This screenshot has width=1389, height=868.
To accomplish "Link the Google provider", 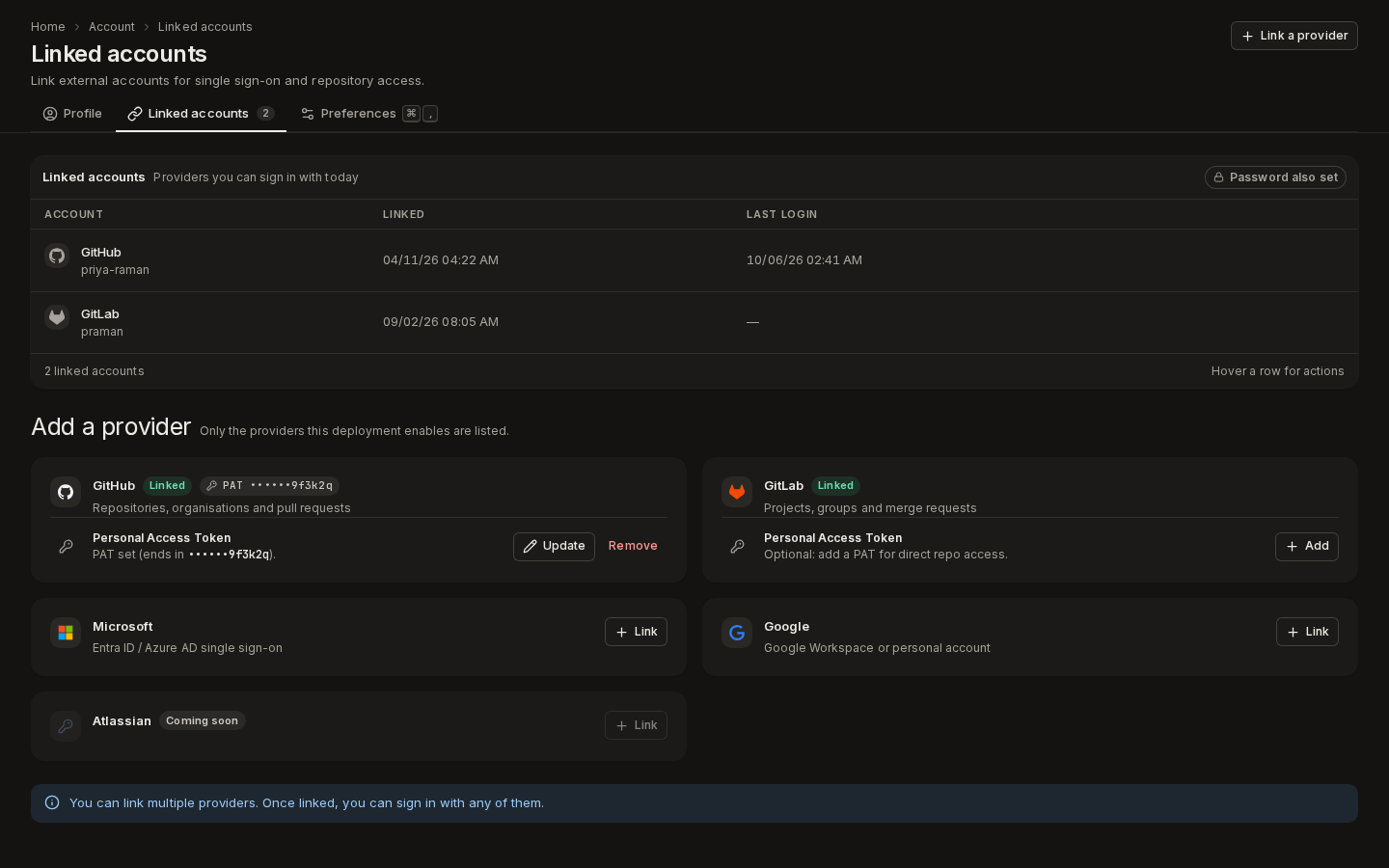I will (x=1307, y=632).
